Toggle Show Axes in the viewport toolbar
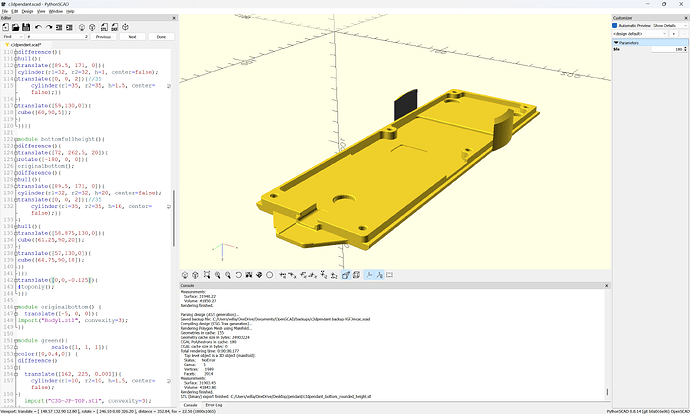 369,275
